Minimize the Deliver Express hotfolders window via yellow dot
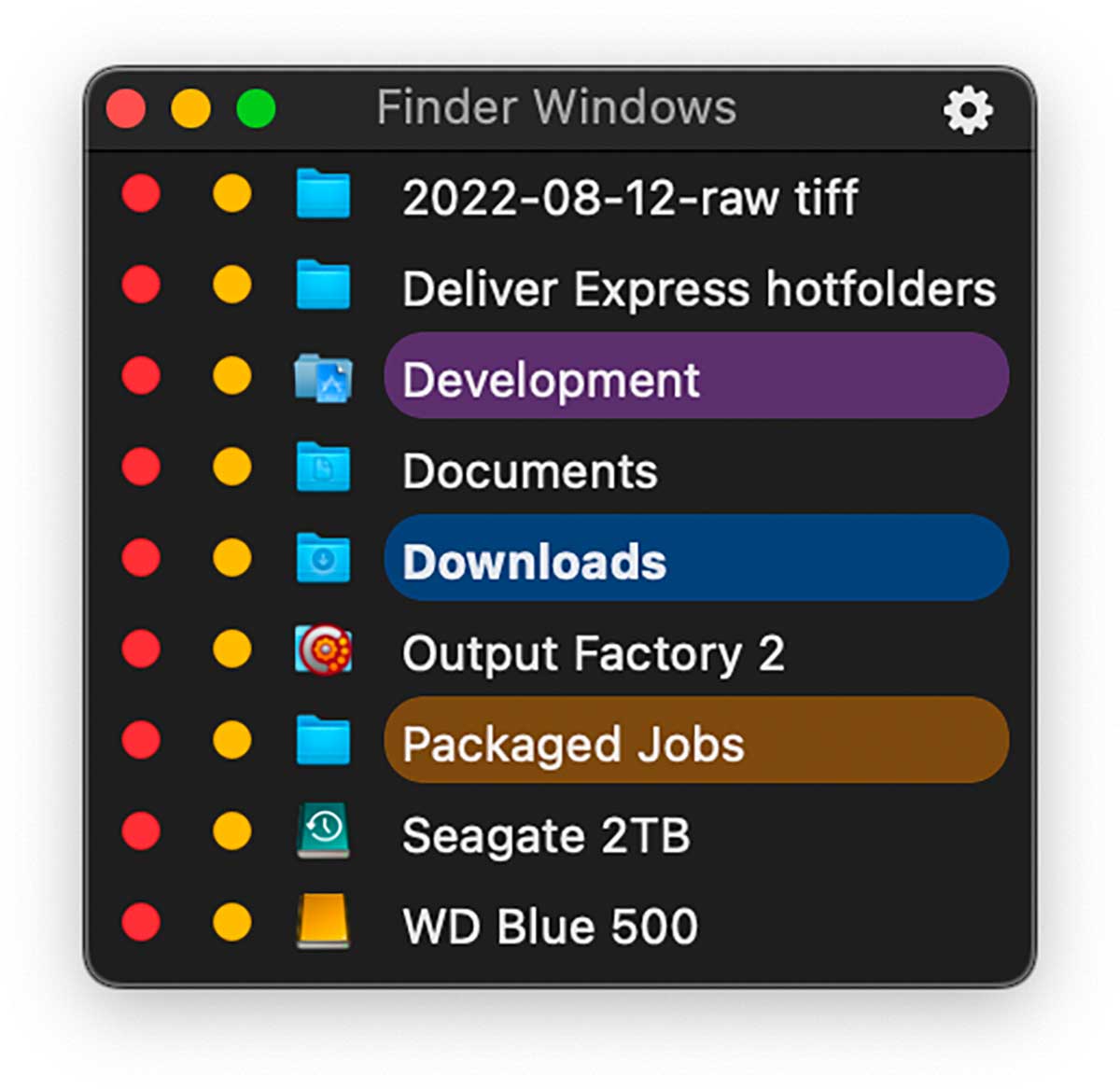Viewport: 1120px width, 1089px height. (x=231, y=286)
